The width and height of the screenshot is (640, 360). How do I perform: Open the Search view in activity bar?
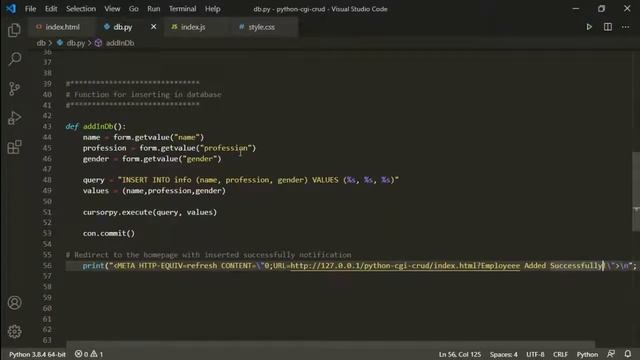tap(14, 59)
